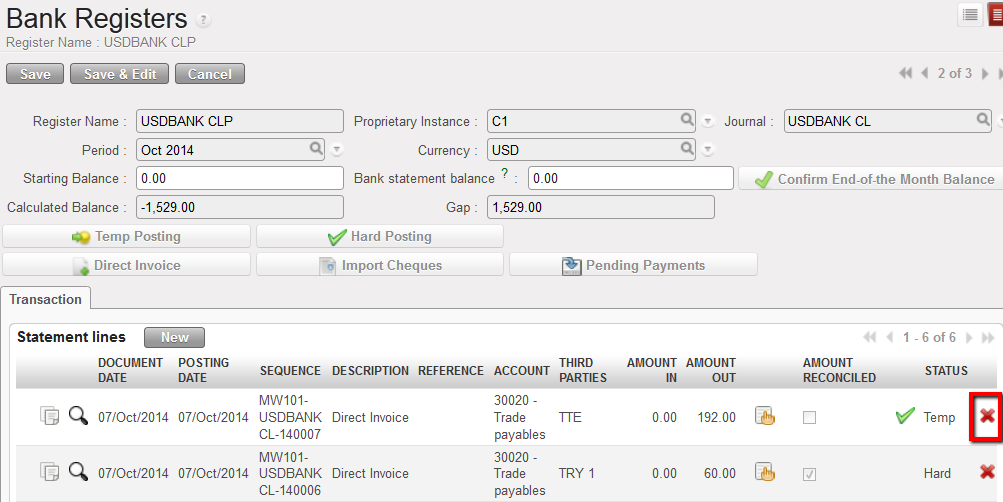Click New statement line button
The height and width of the screenshot is (502, 1003).
click(174, 337)
